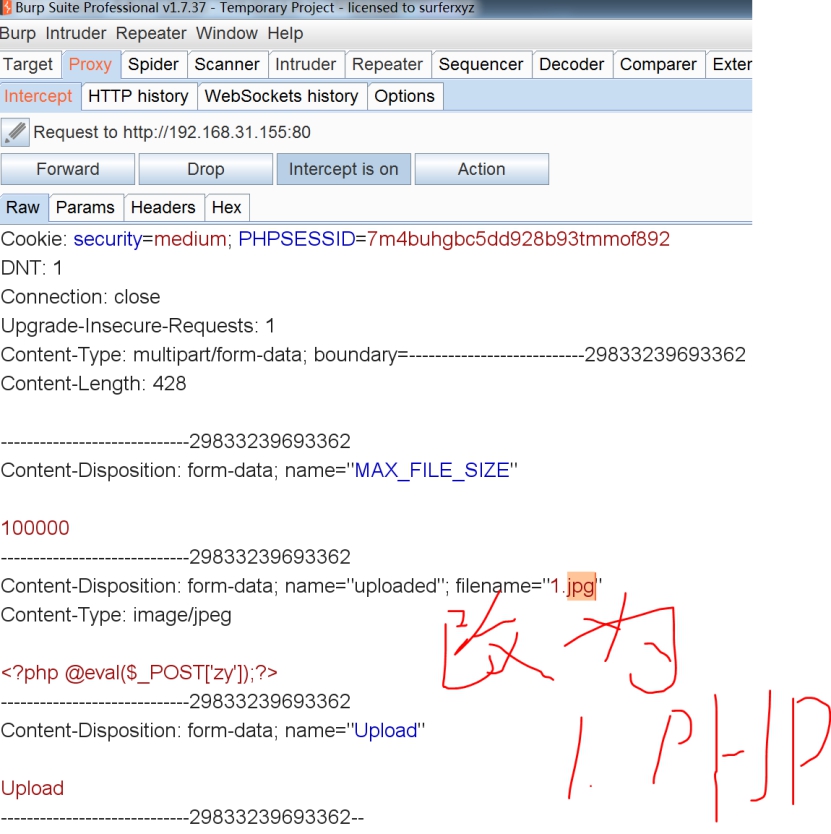Go to the Intruder tool tab
The image size is (831, 834).
[x=305, y=64]
